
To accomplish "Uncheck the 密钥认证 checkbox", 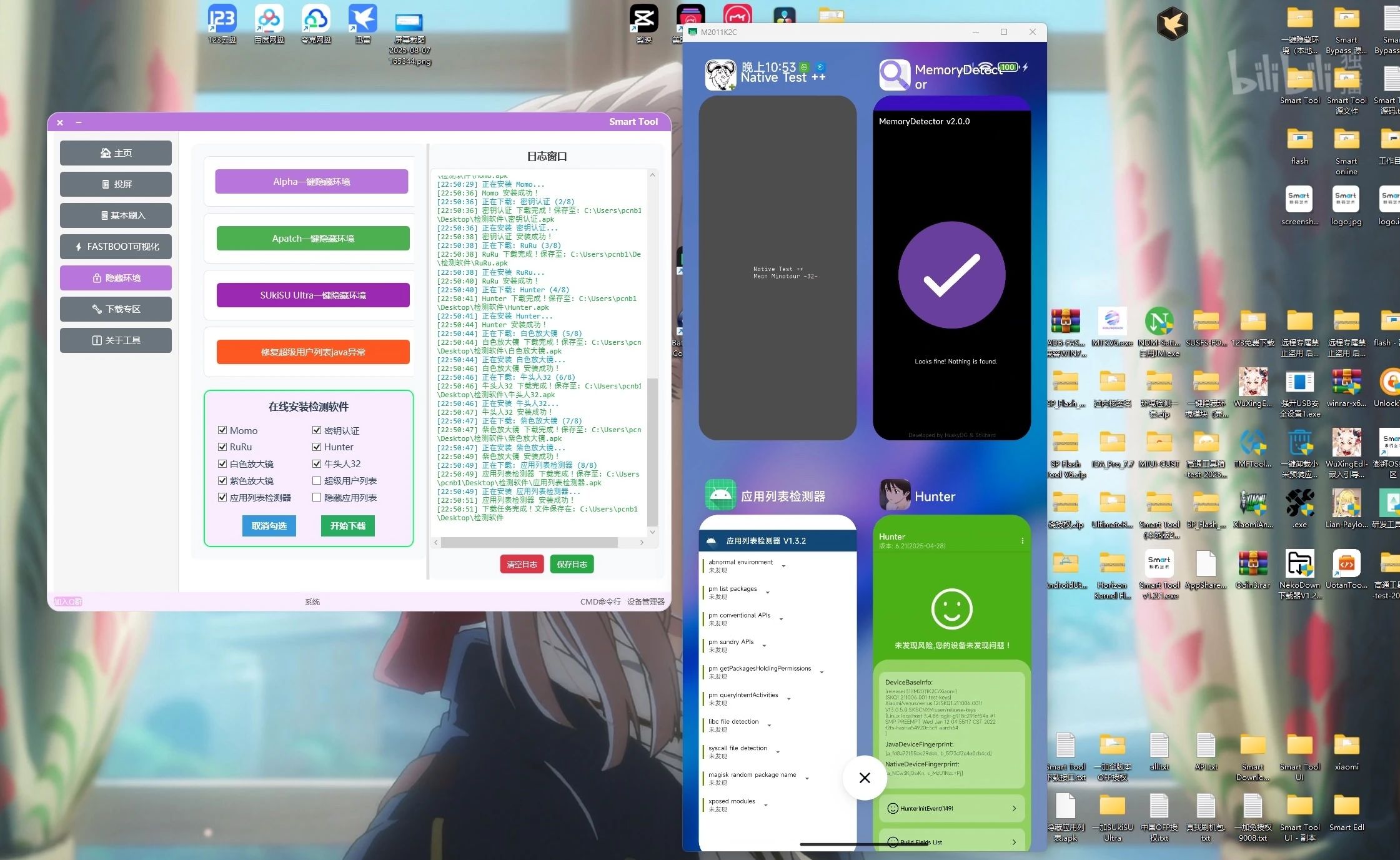I will [317, 430].
